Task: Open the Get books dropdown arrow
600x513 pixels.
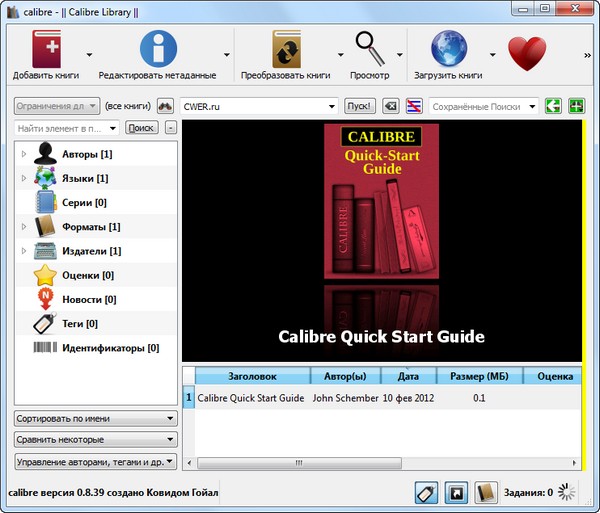Action: coord(493,55)
